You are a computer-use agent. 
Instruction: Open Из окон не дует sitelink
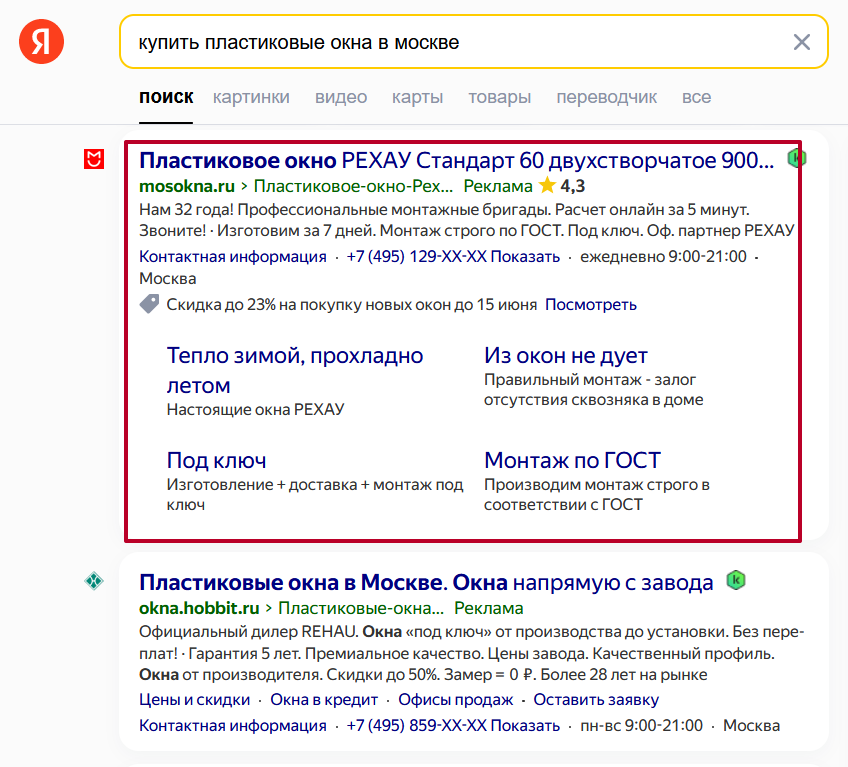[x=566, y=355]
